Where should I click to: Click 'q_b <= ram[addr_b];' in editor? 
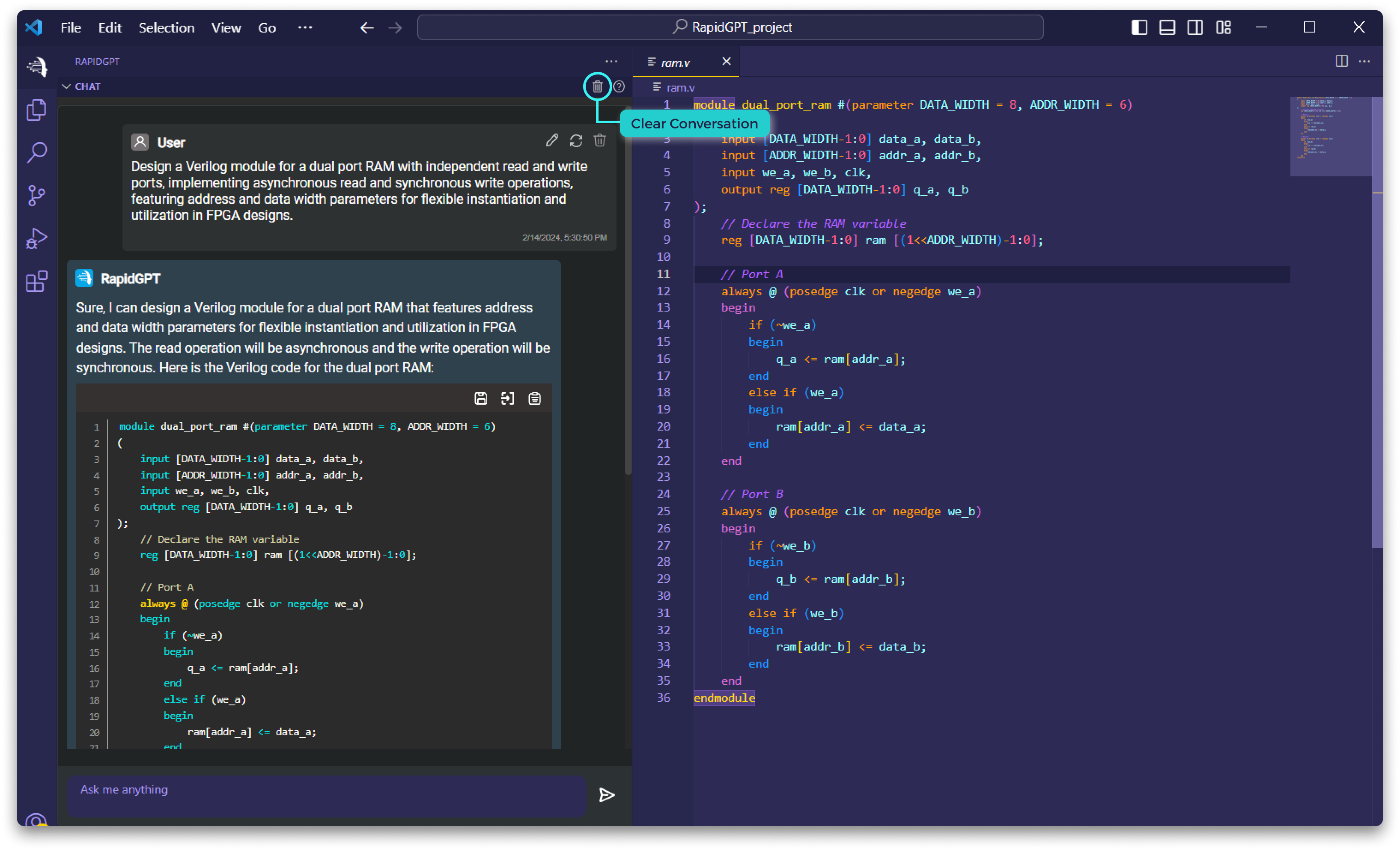click(841, 579)
